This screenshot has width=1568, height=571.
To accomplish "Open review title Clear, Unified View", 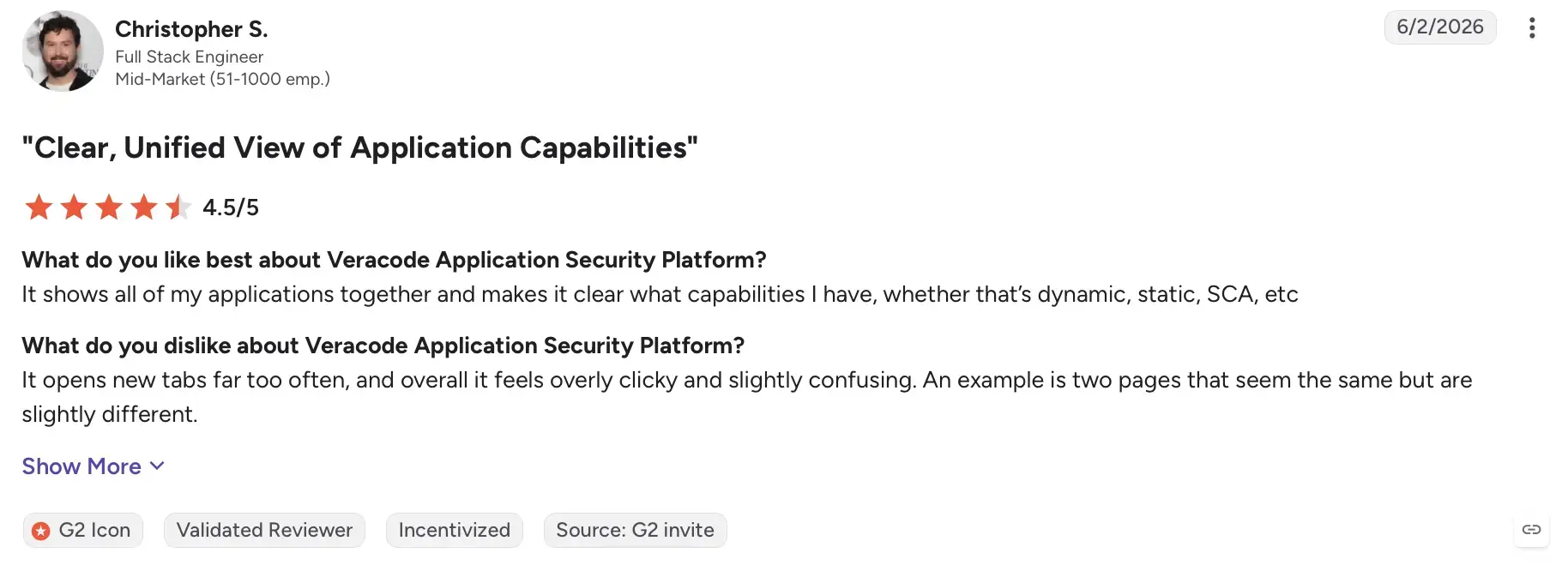I will pyautogui.click(x=359, y=147).
